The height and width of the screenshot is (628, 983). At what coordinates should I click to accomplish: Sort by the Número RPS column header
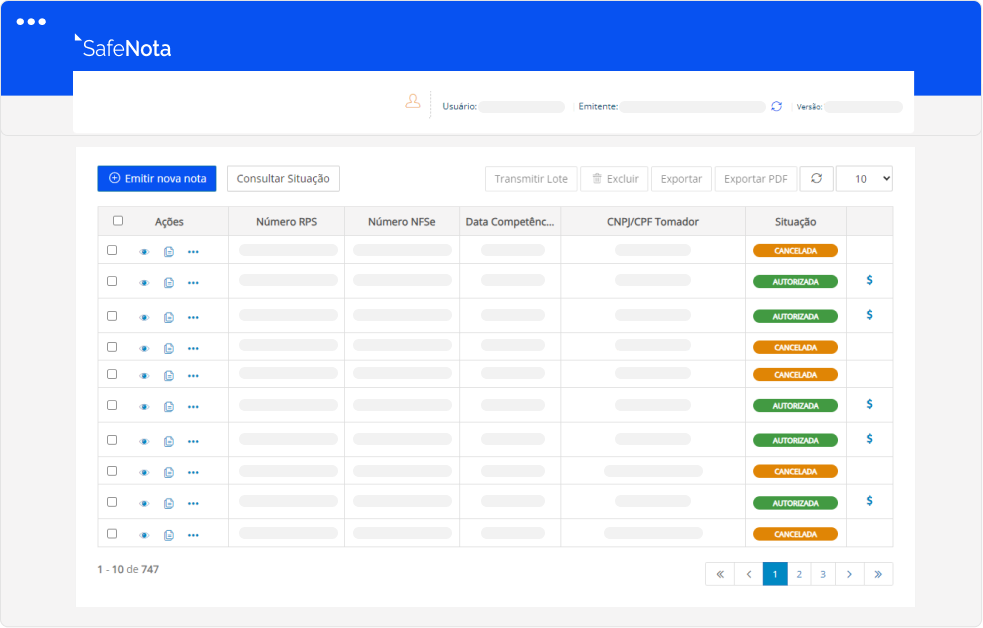(x=286, y=222)
